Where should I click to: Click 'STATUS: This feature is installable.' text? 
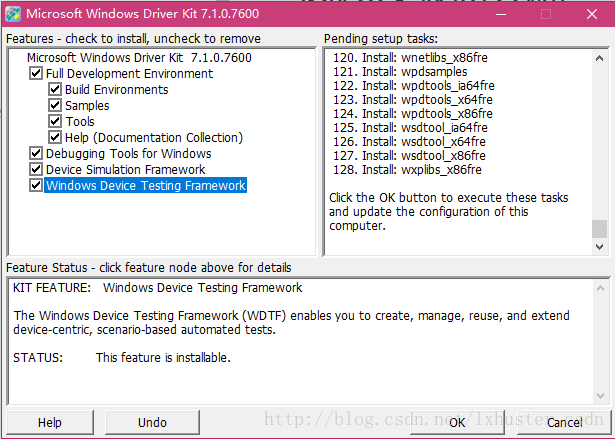(122, 357)
